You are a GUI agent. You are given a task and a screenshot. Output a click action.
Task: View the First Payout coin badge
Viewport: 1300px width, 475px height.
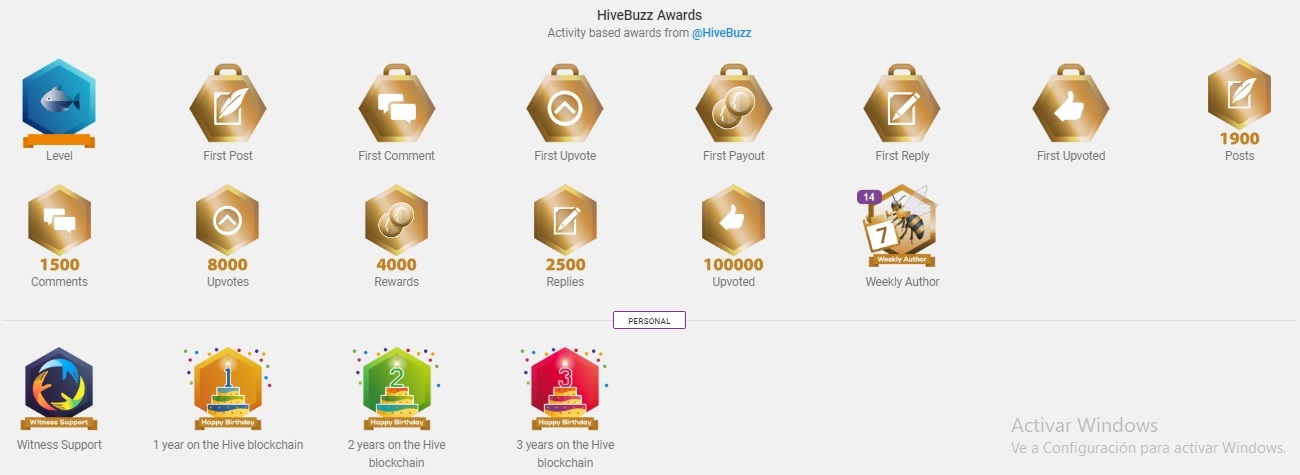734,104
